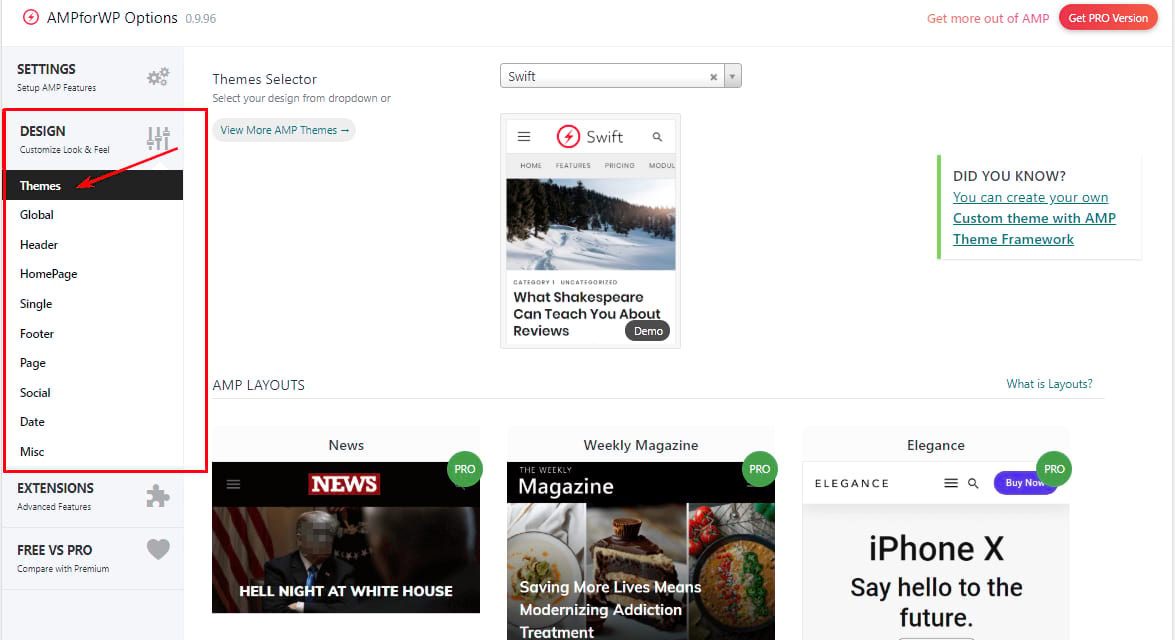Click the PRO badge on Weekly Magazine
Image resolution: width=1175 pixels, height=640 pixels.
[759, 469]
